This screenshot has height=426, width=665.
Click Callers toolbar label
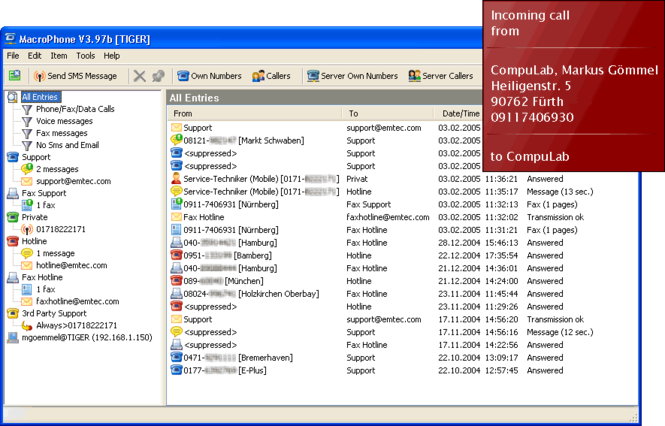(x=278, y=76)
